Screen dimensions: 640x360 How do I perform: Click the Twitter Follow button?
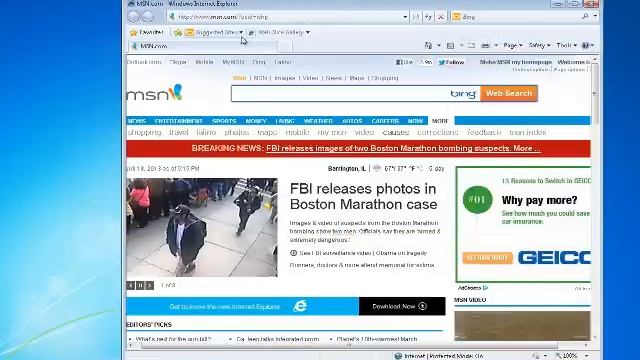tap(451, 62)
